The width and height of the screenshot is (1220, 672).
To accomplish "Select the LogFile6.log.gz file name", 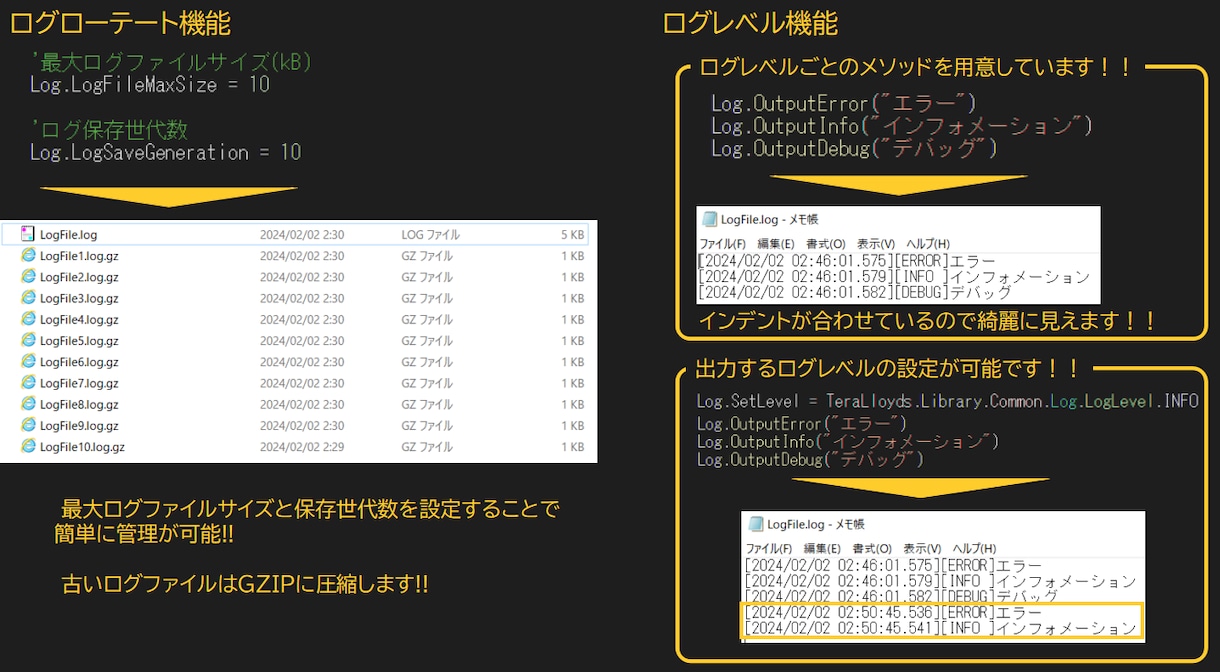I will (79, 362).
